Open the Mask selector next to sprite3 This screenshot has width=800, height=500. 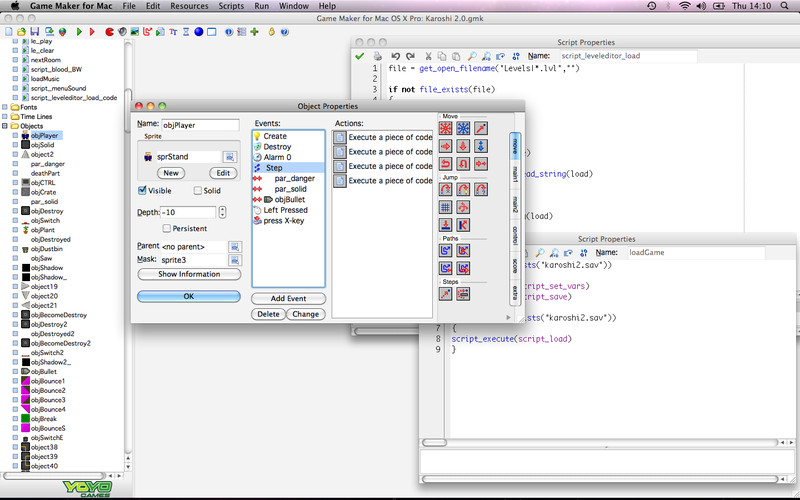pos(235,260)
